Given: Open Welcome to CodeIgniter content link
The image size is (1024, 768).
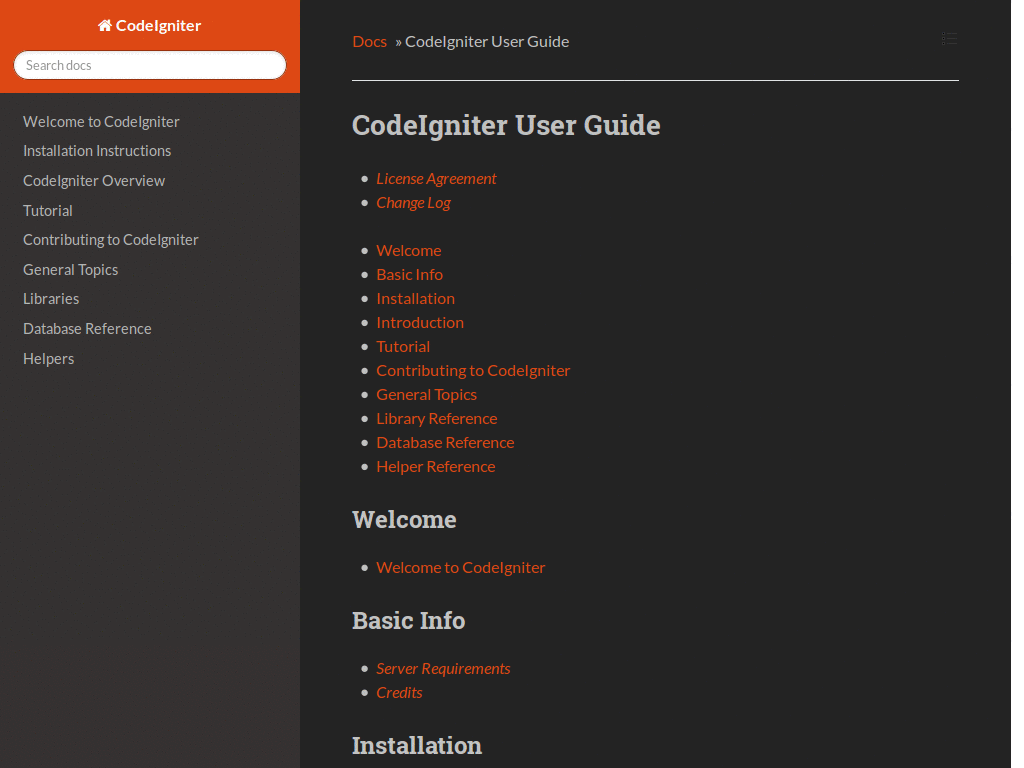Looking at the screenshot, I should coord(460,568).
